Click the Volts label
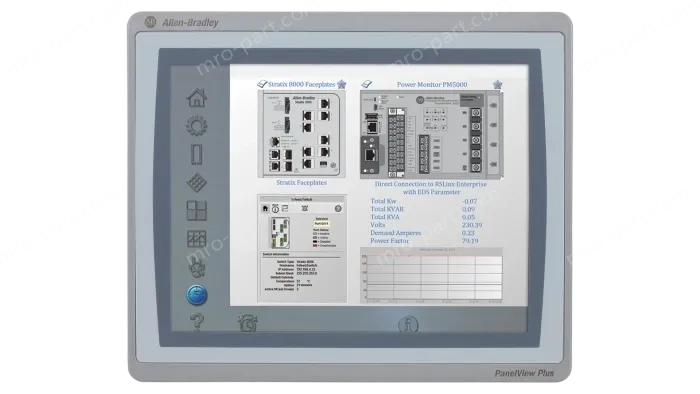700x394 pixels. [x=378, y=225]
